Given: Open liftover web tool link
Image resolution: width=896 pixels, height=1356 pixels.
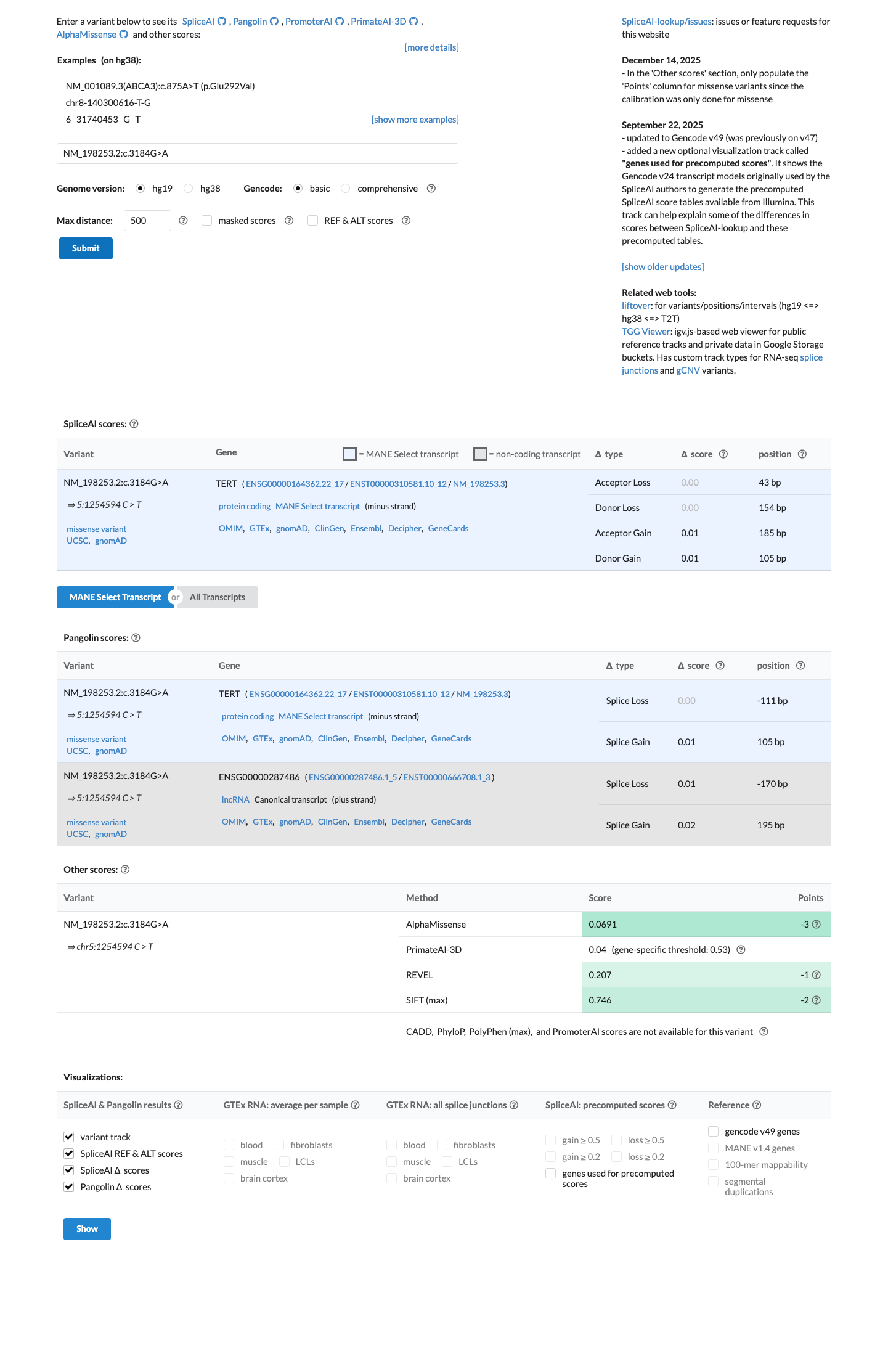Looking at the screenshot, I should (x=636, y=306).
